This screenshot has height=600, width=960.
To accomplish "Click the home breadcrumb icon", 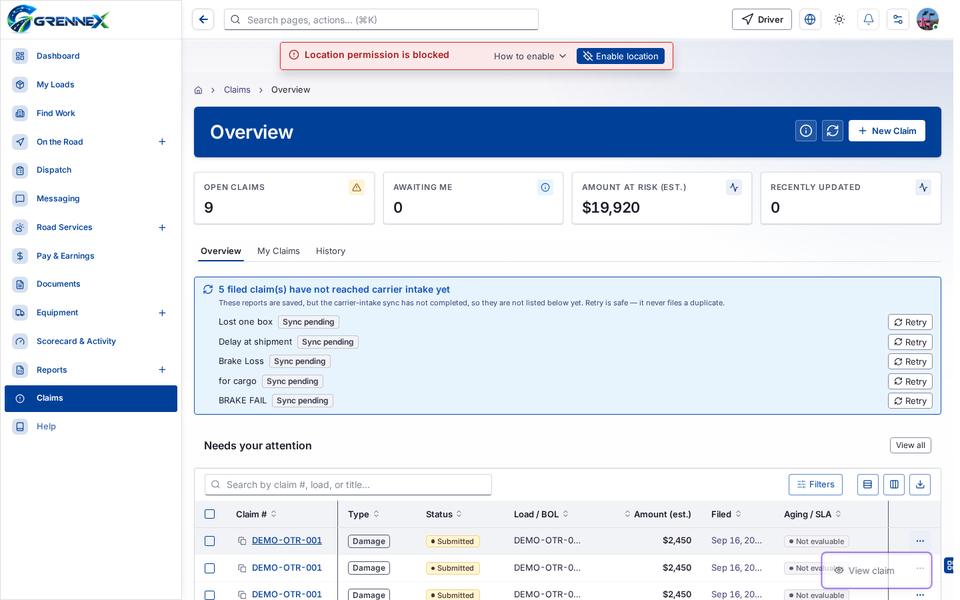I will (198, 90).
